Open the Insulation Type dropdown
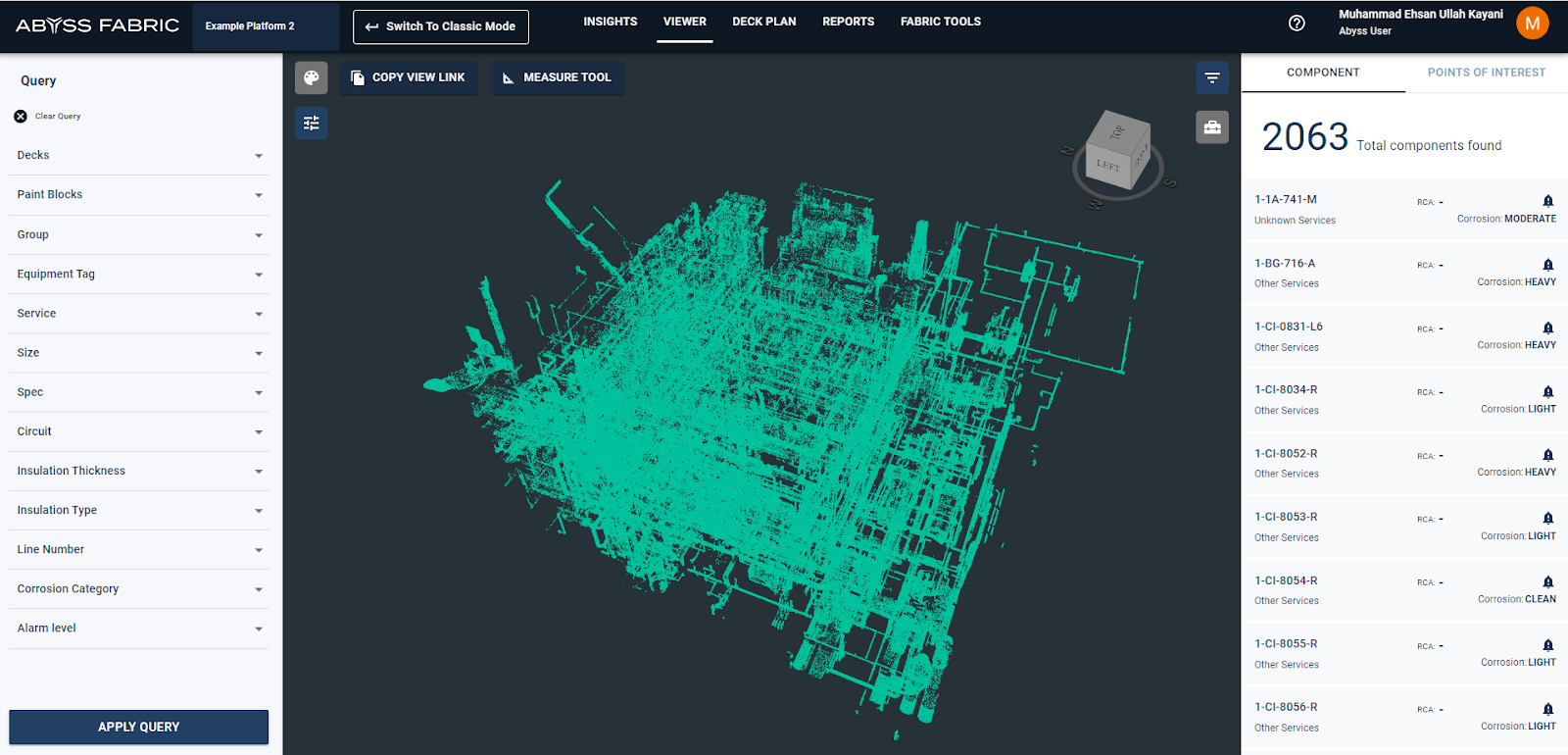 pyautogui.click(x=259, y=511)
